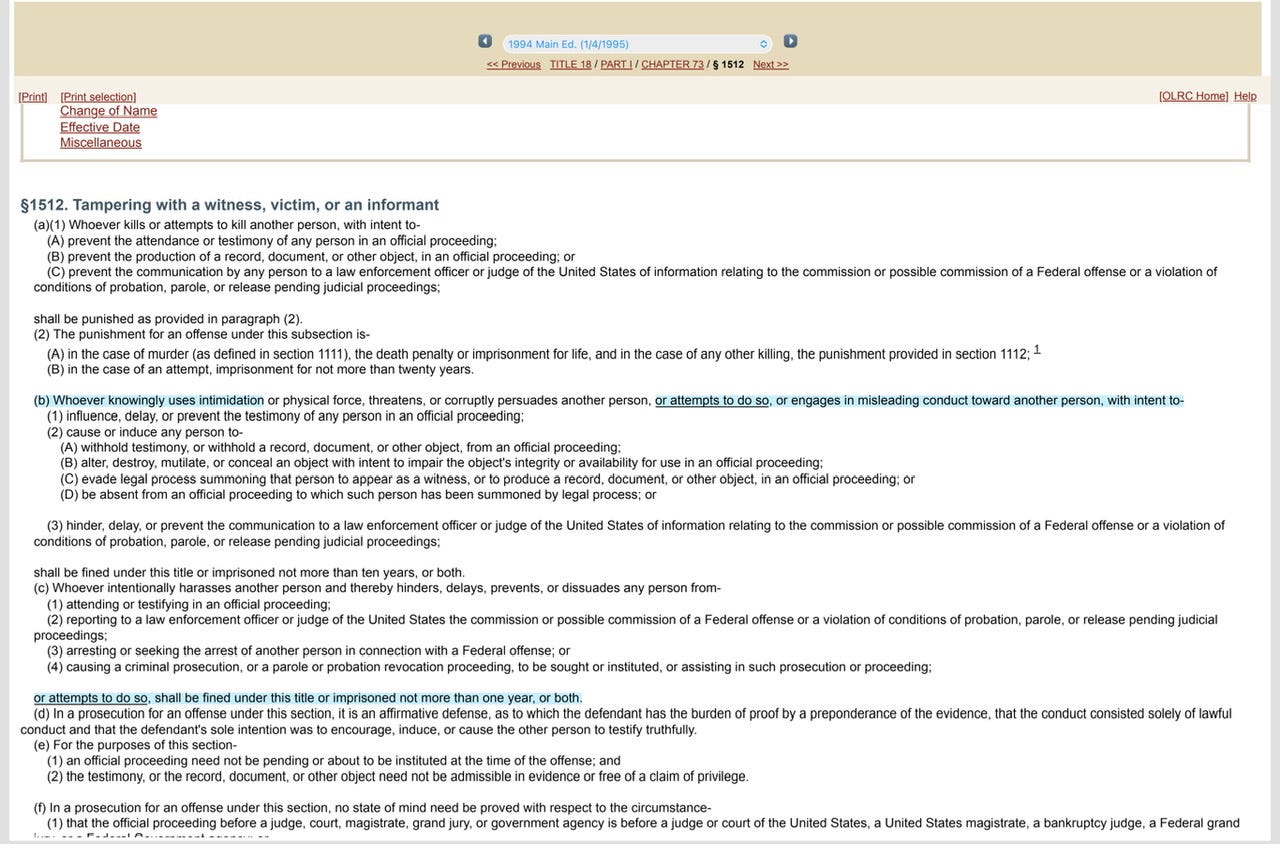The height and width of the screenshot is (844, 1280).
Task: Open the PART I breadcrumb link
Action: pyautogui.click(x=616, y=64)
